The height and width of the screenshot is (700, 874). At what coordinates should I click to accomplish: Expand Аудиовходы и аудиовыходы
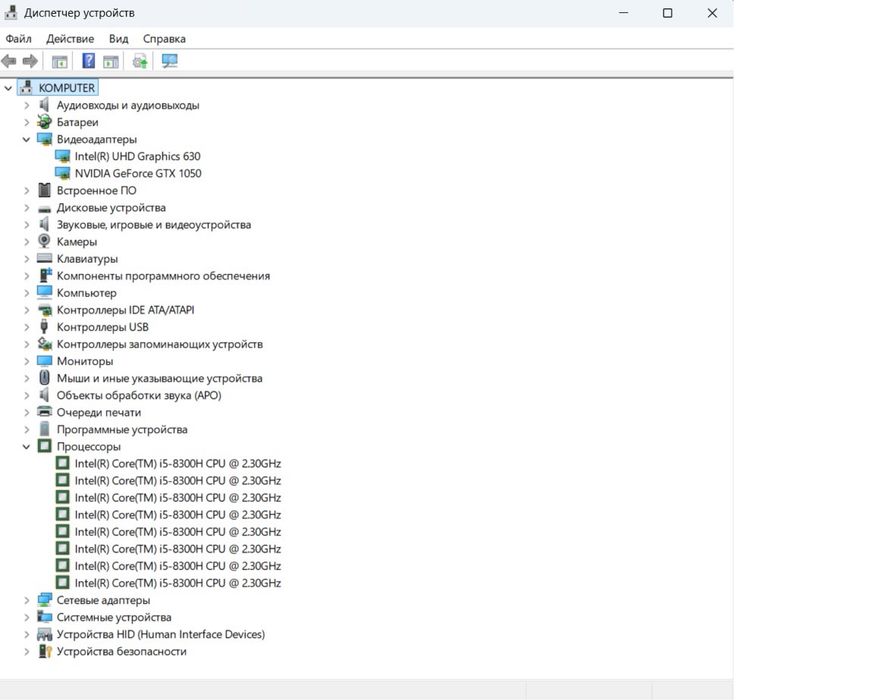point(26,105)
